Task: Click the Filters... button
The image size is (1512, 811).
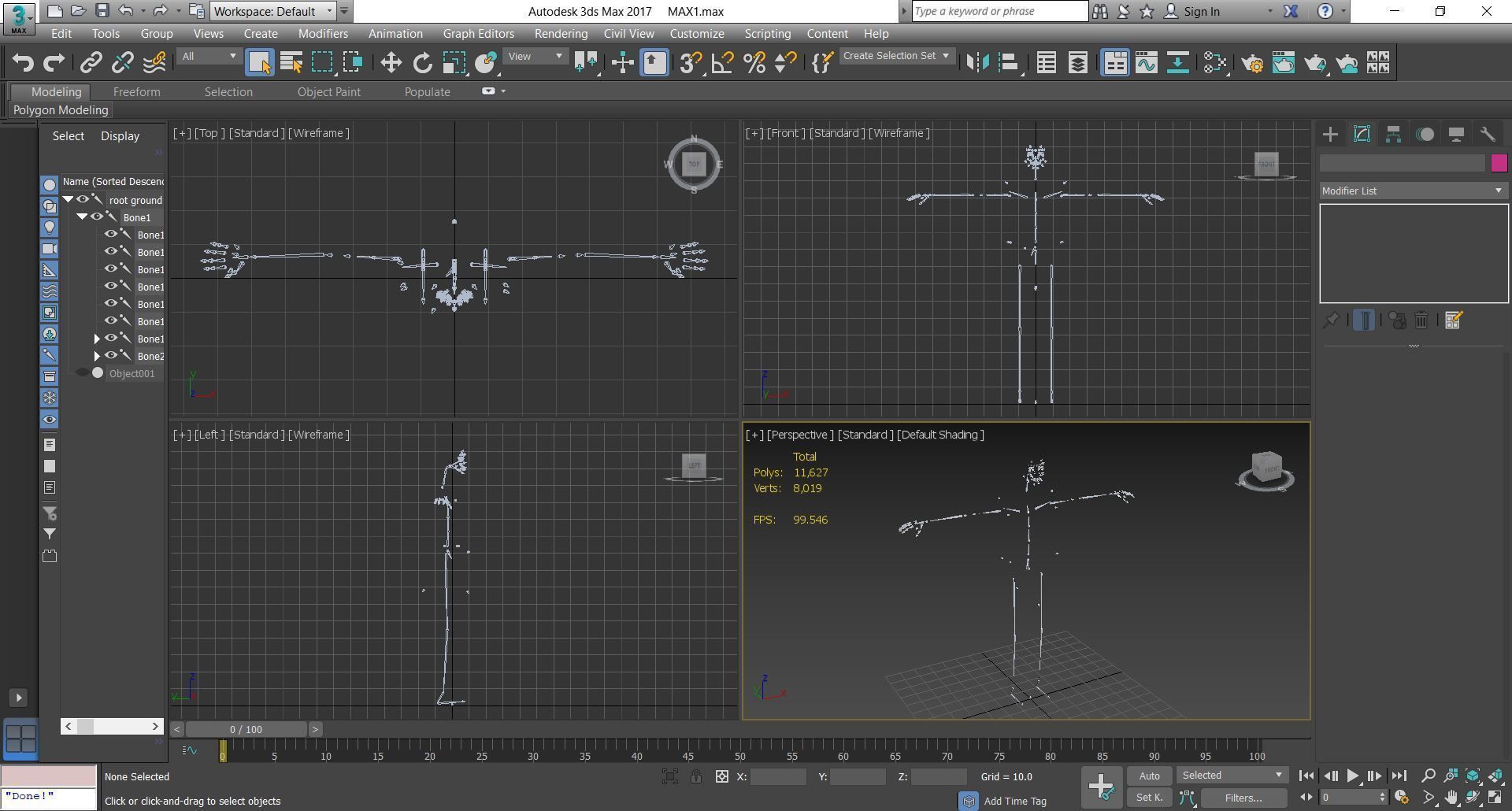Action: (x=1243, y=798)
